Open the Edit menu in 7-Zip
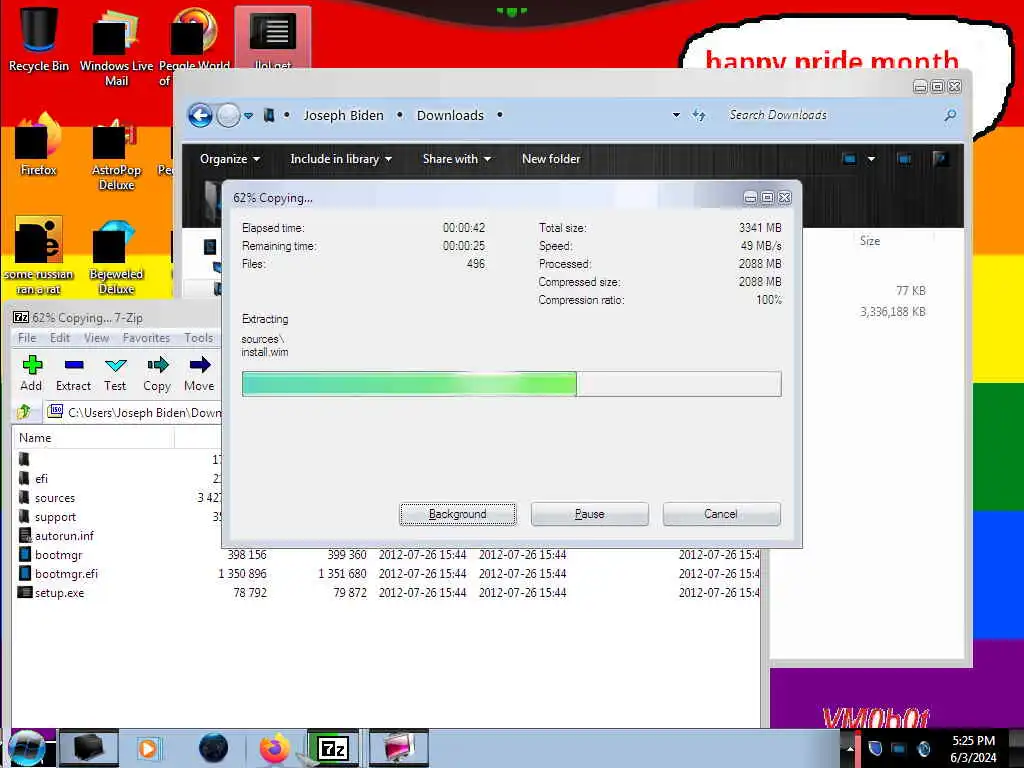Screen dimensions: 1024x768 [x=59, y=338]
